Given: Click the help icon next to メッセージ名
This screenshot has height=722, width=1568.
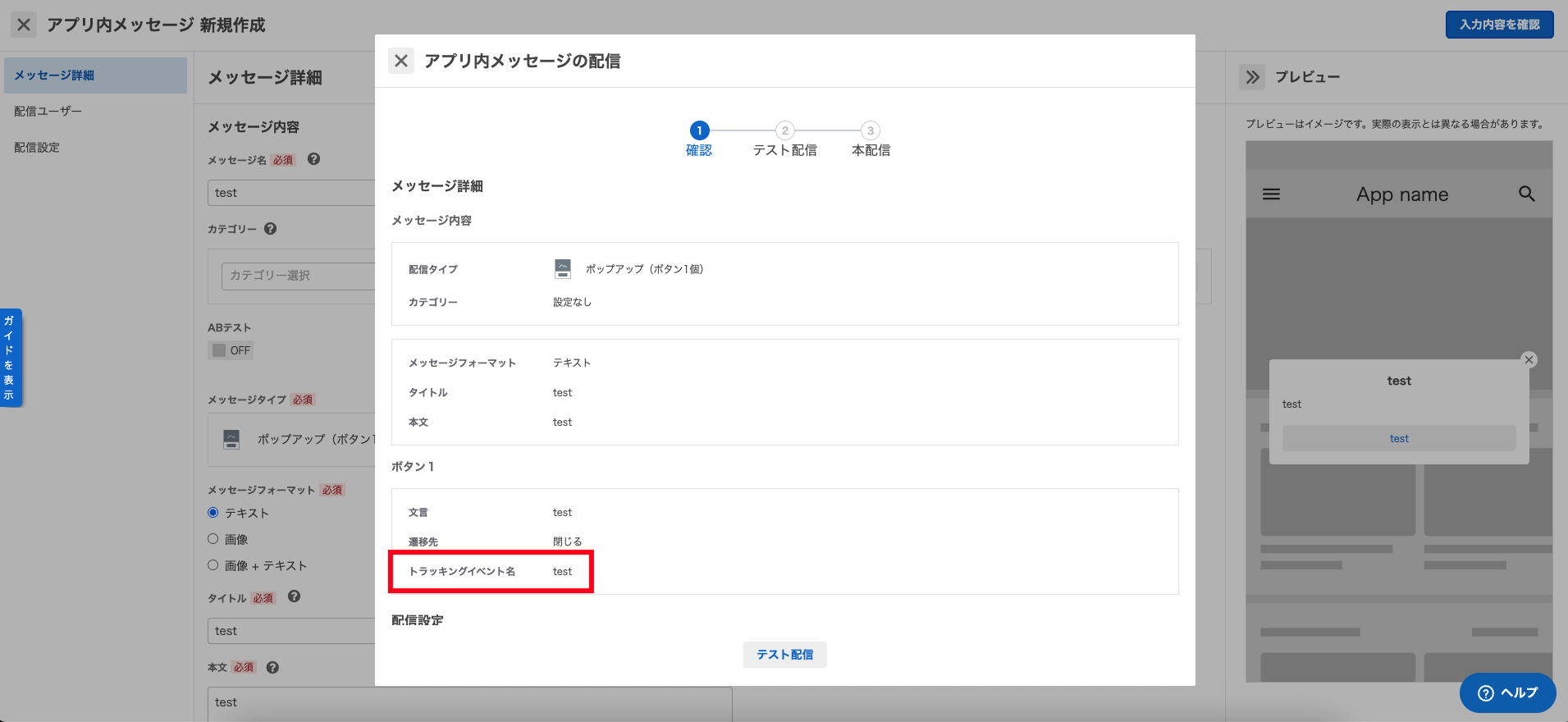Looking at the screenshot, I should (x=313, y=159).
